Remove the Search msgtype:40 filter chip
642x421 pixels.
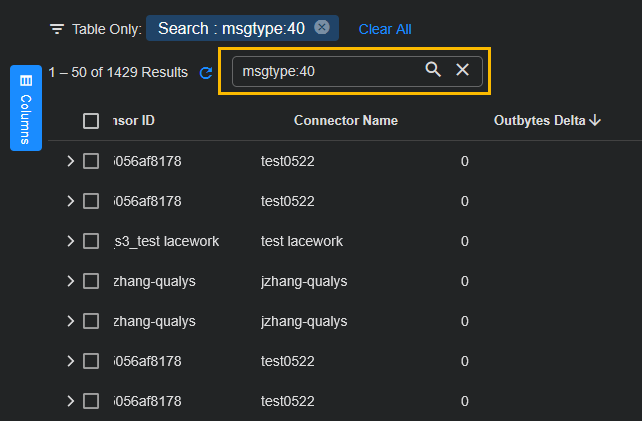[x=322, y=28]
